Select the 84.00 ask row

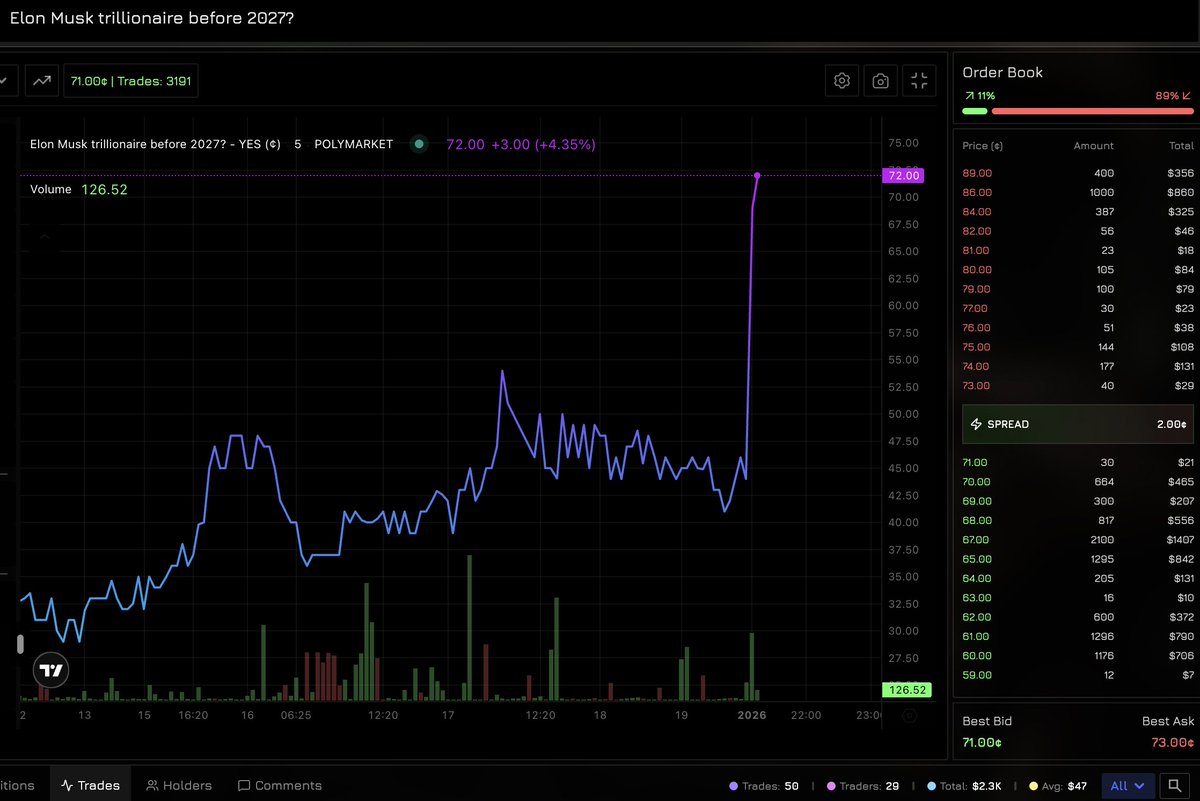click(1077, 212)
